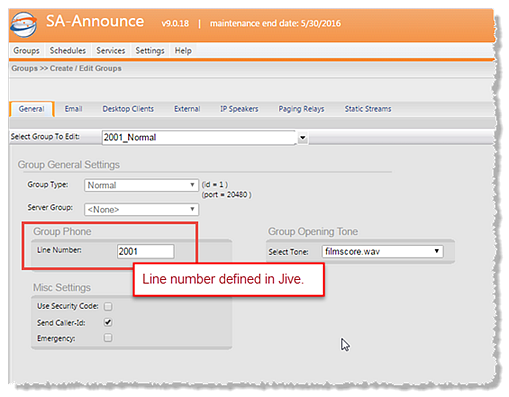
Task: Go to the IP Speakers tab
Action: [x=239, y=109]
